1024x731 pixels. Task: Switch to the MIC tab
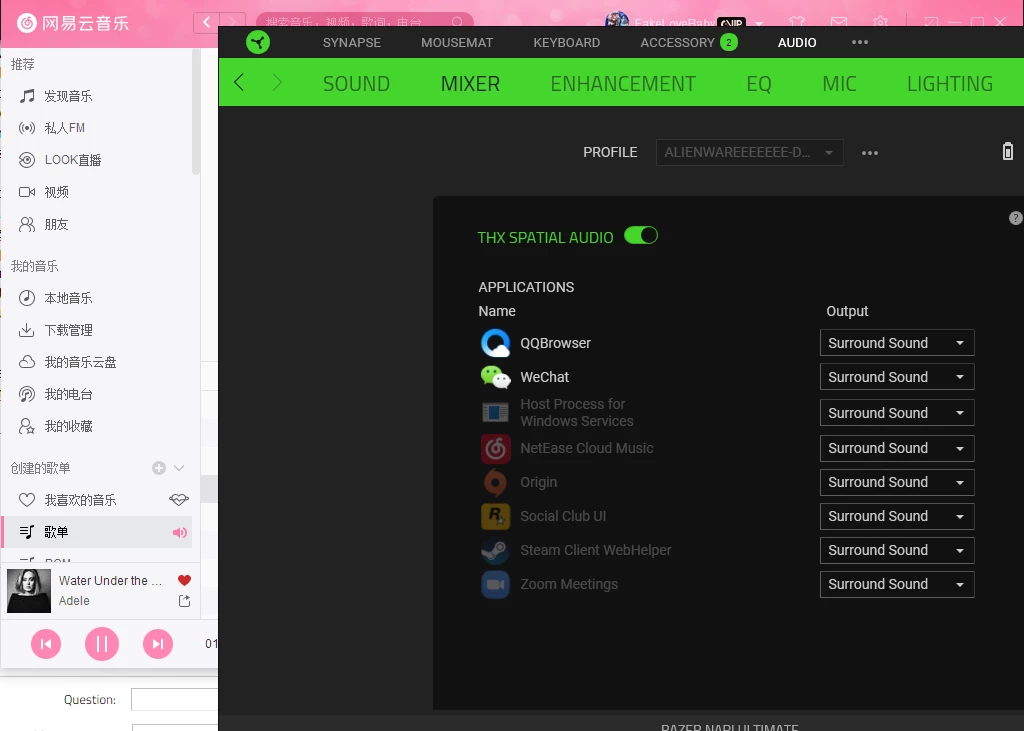[839, 84]
